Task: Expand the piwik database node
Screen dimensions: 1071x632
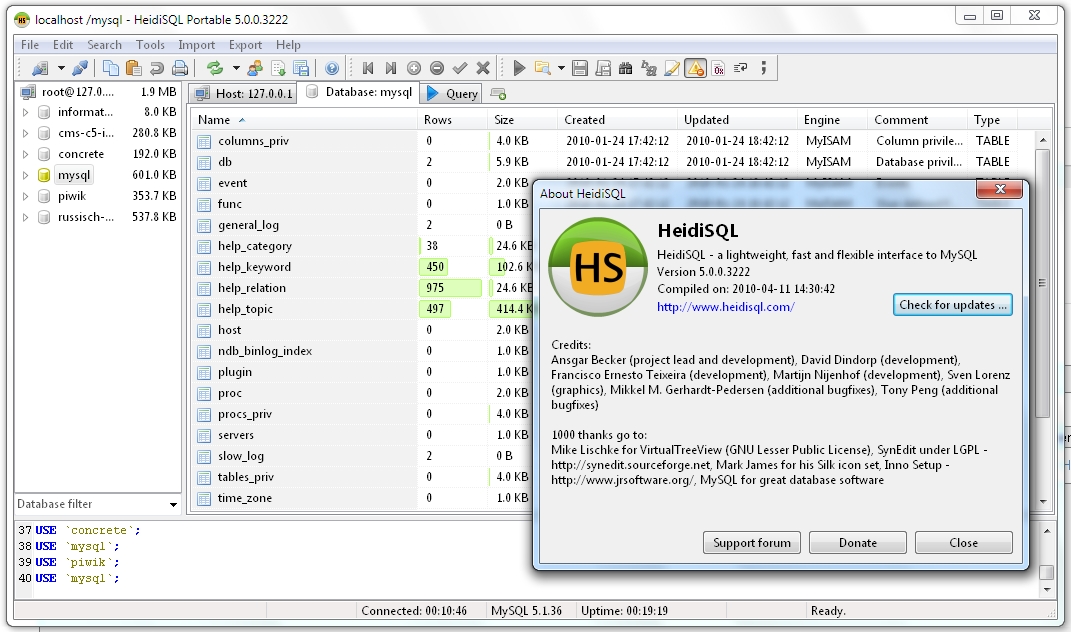Action: pyautogui.click(x=25, y=197)
